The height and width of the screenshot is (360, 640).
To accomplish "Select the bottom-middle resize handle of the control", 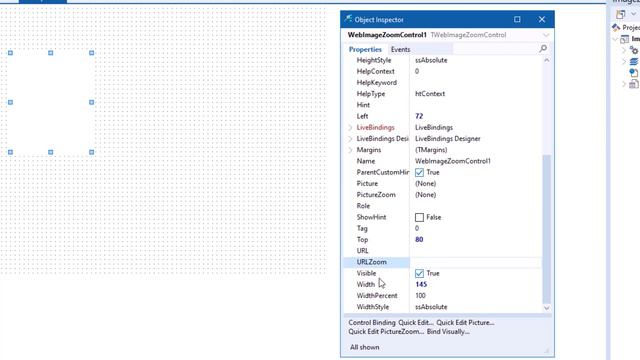I will point(51,152).
